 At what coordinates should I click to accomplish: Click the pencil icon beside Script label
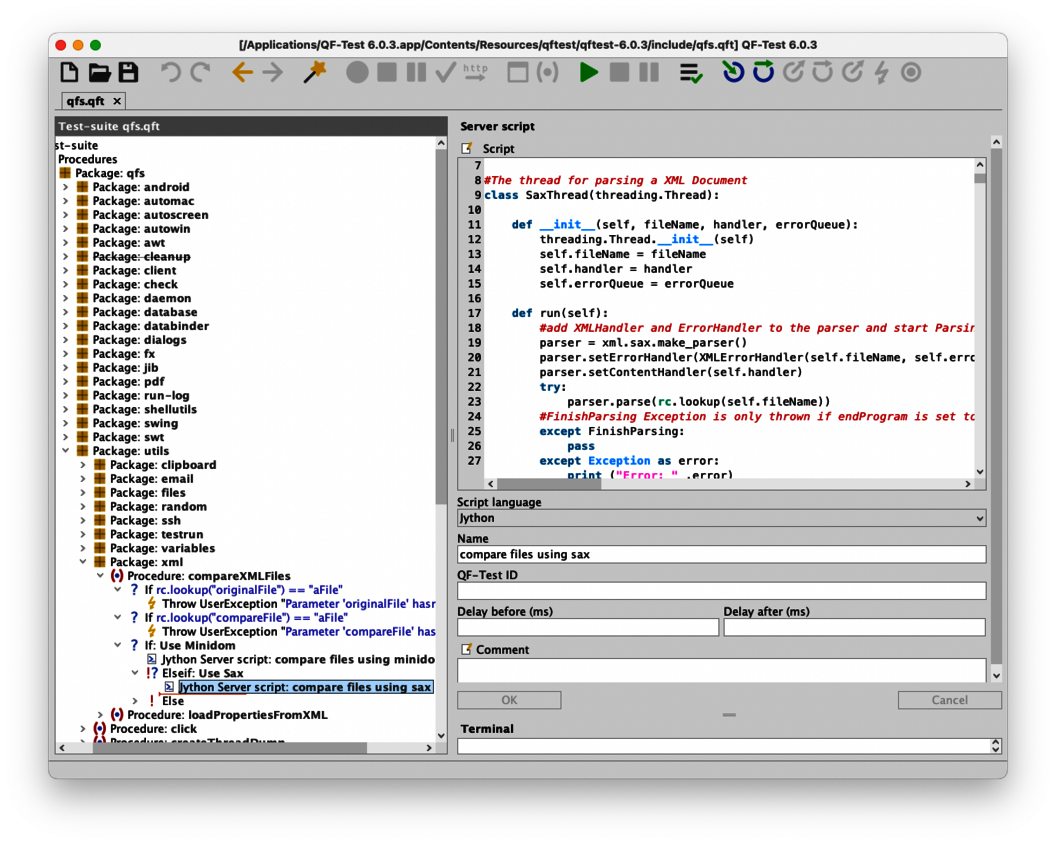[466, 149]
